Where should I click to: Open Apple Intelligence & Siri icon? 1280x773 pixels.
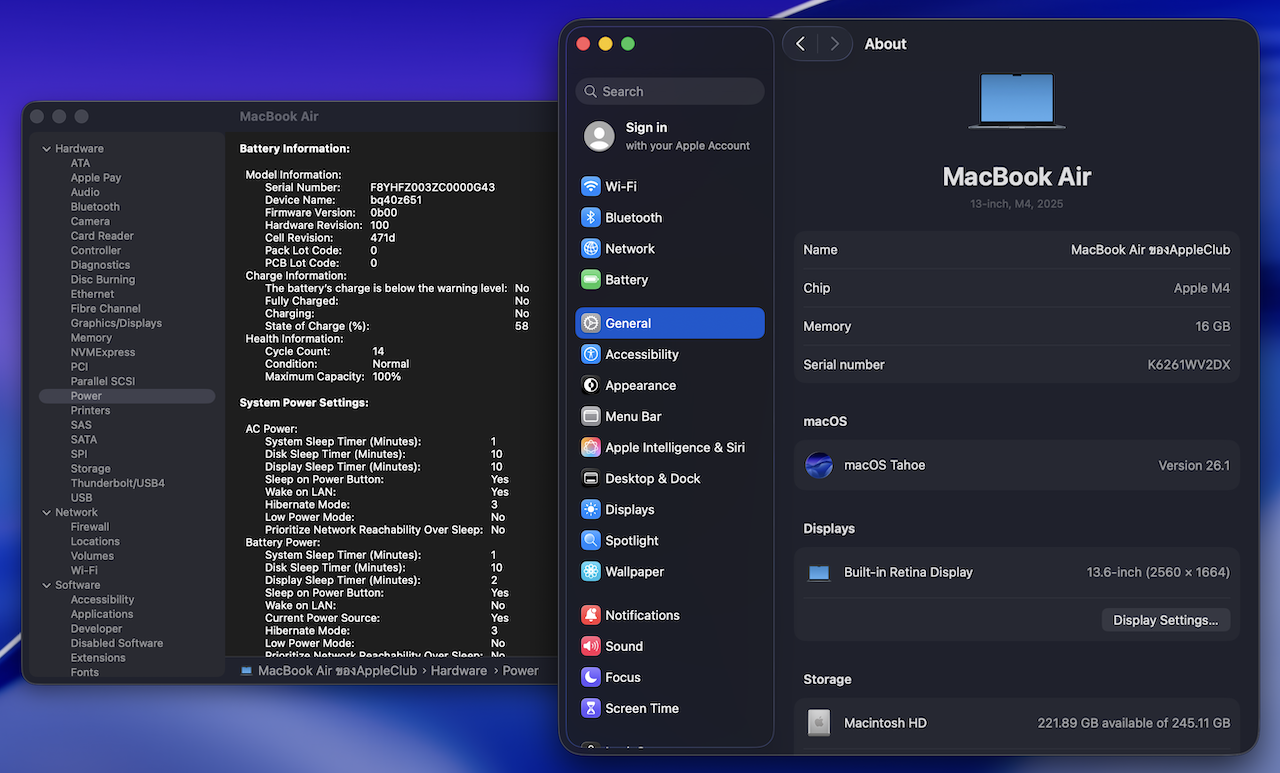[591, 448]
